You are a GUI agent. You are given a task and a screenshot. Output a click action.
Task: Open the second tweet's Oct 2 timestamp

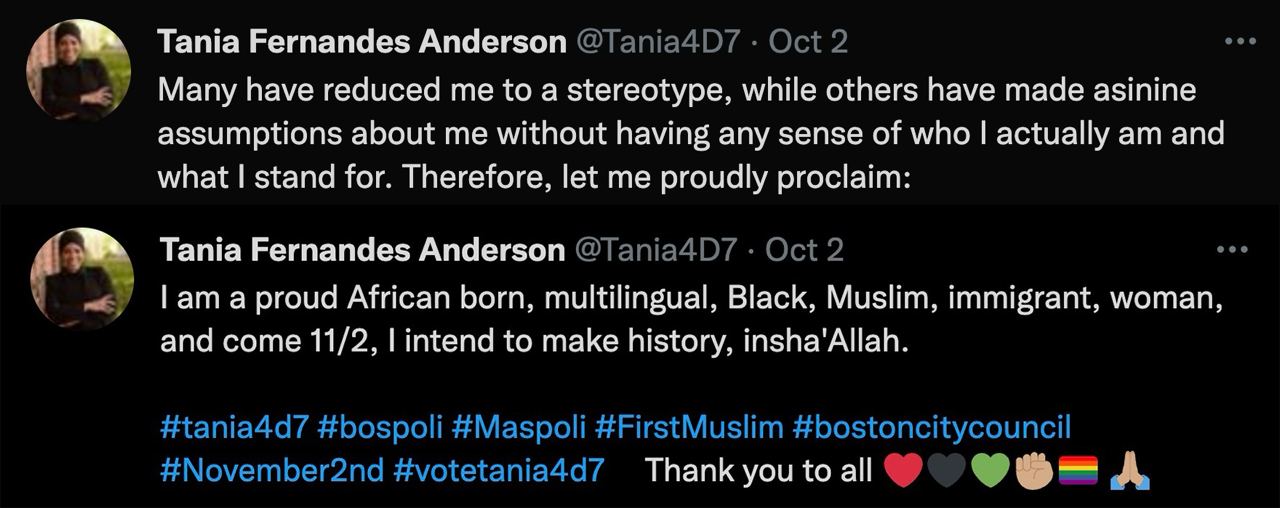[x=805, y=250]
